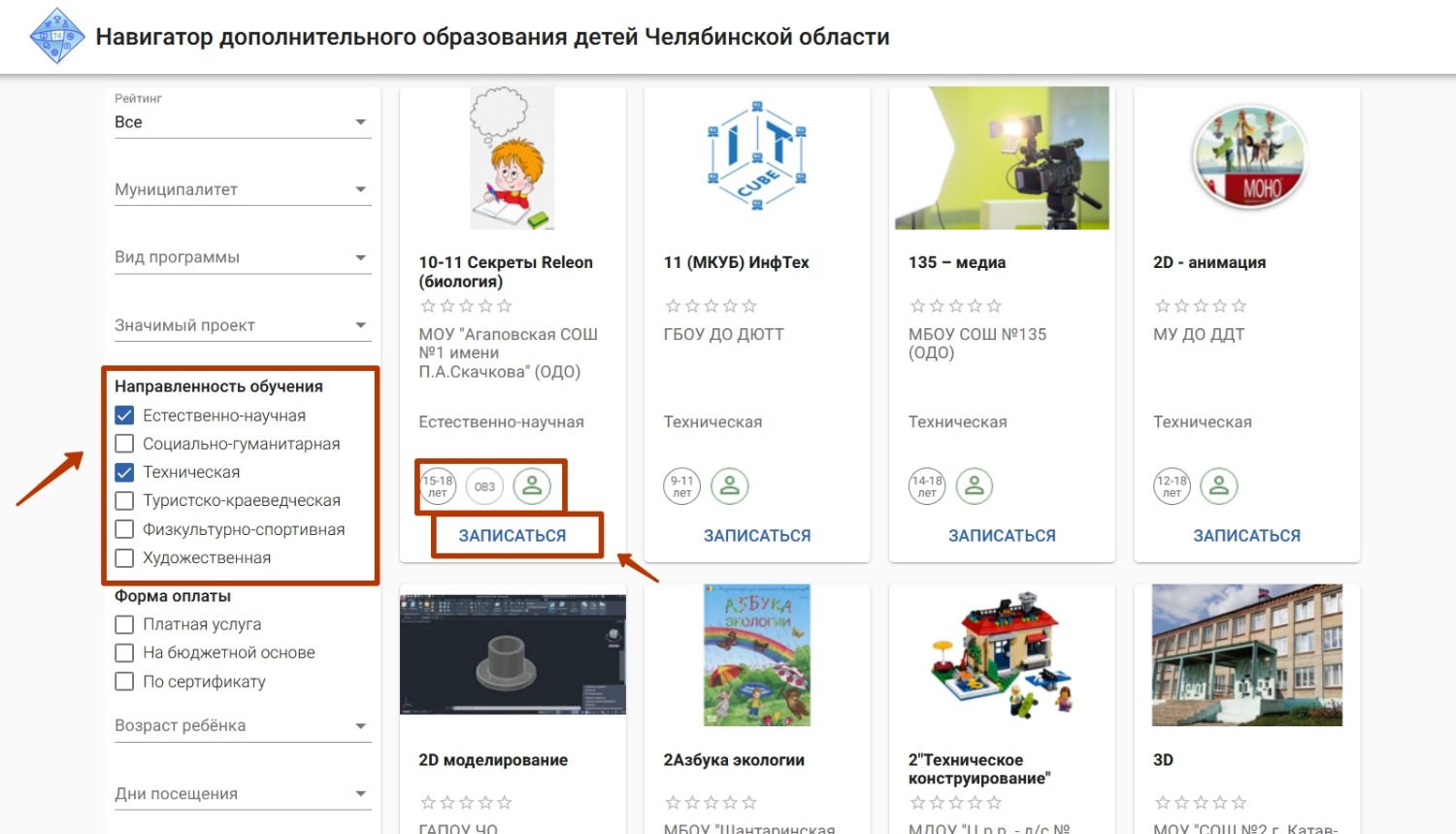Enable the Художественная direction checkbox

[x=124, y=558]
